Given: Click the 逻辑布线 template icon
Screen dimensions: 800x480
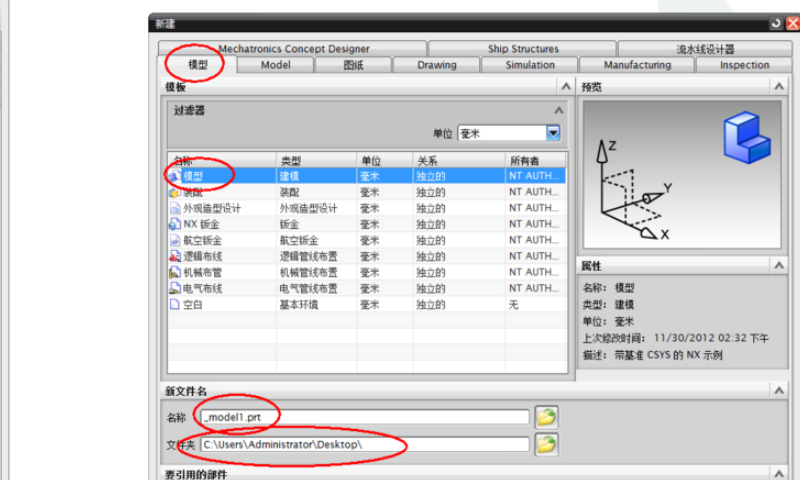Looking at the screenshot, I should point(174,256).
